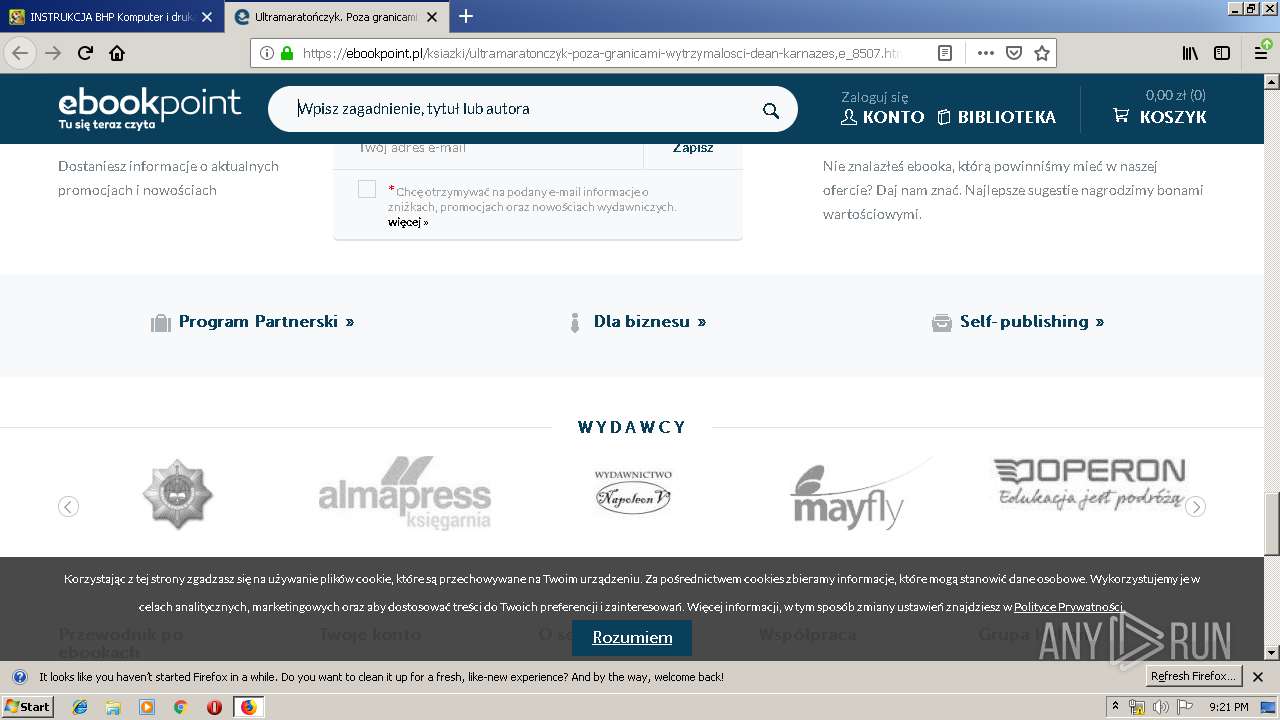Go forward with the browser forward arrow
The image size is (1280, 720).
point(53,53)
